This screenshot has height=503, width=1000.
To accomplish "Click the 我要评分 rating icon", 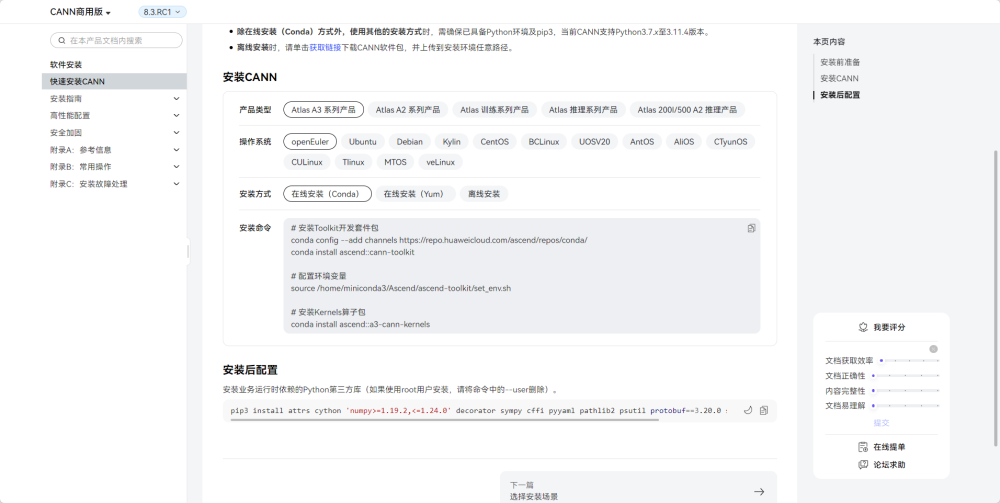I will tap(864, 327).
